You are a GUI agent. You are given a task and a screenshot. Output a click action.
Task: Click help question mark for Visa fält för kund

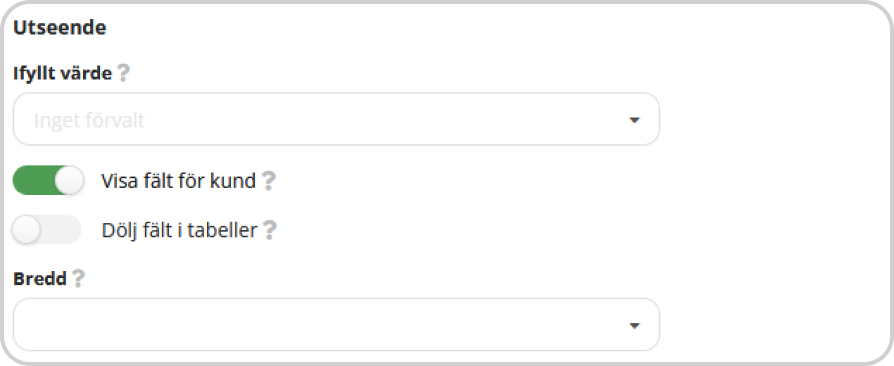coord(269,181)
